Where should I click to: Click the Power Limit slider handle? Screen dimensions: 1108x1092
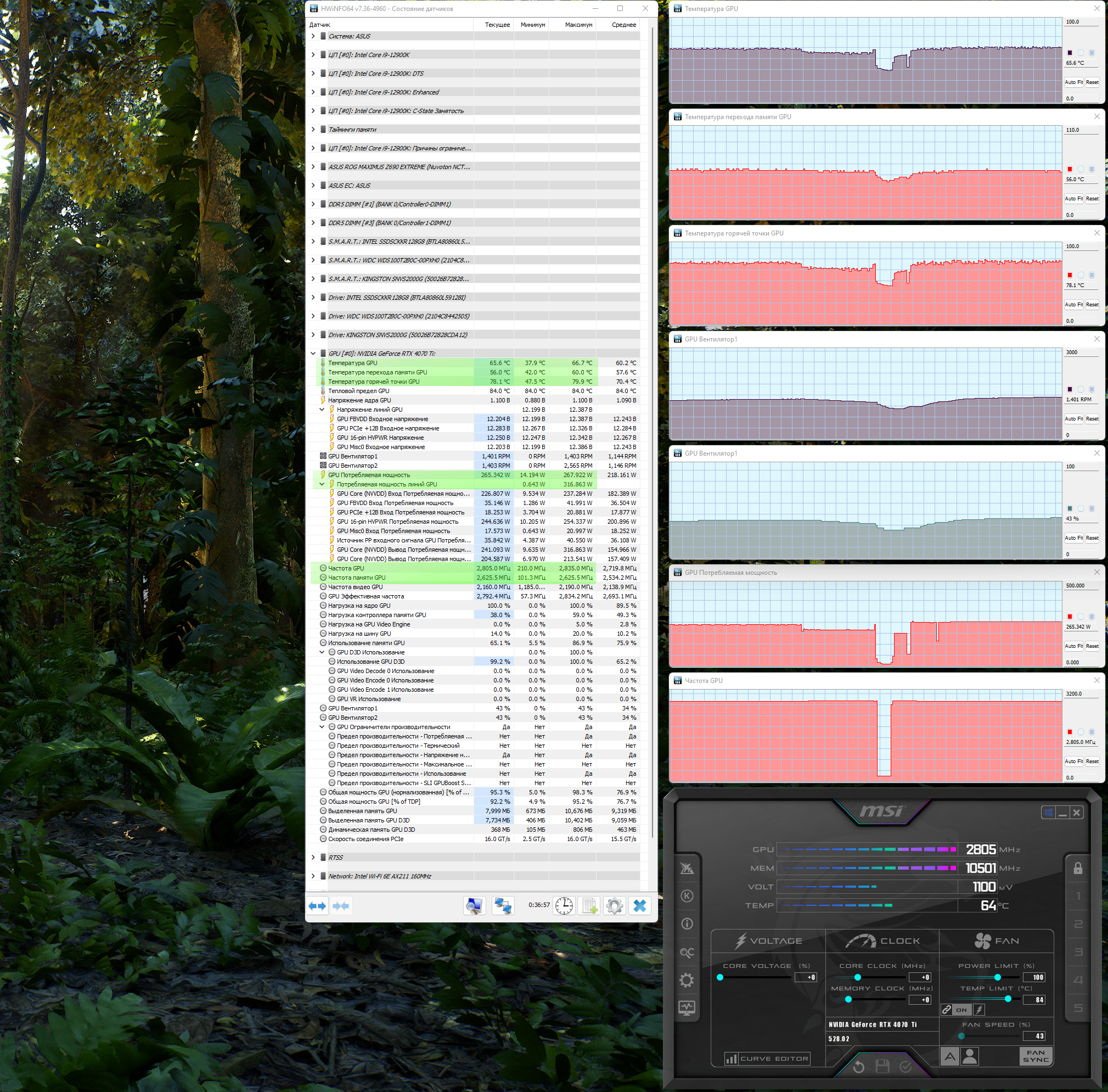point(997,977)
